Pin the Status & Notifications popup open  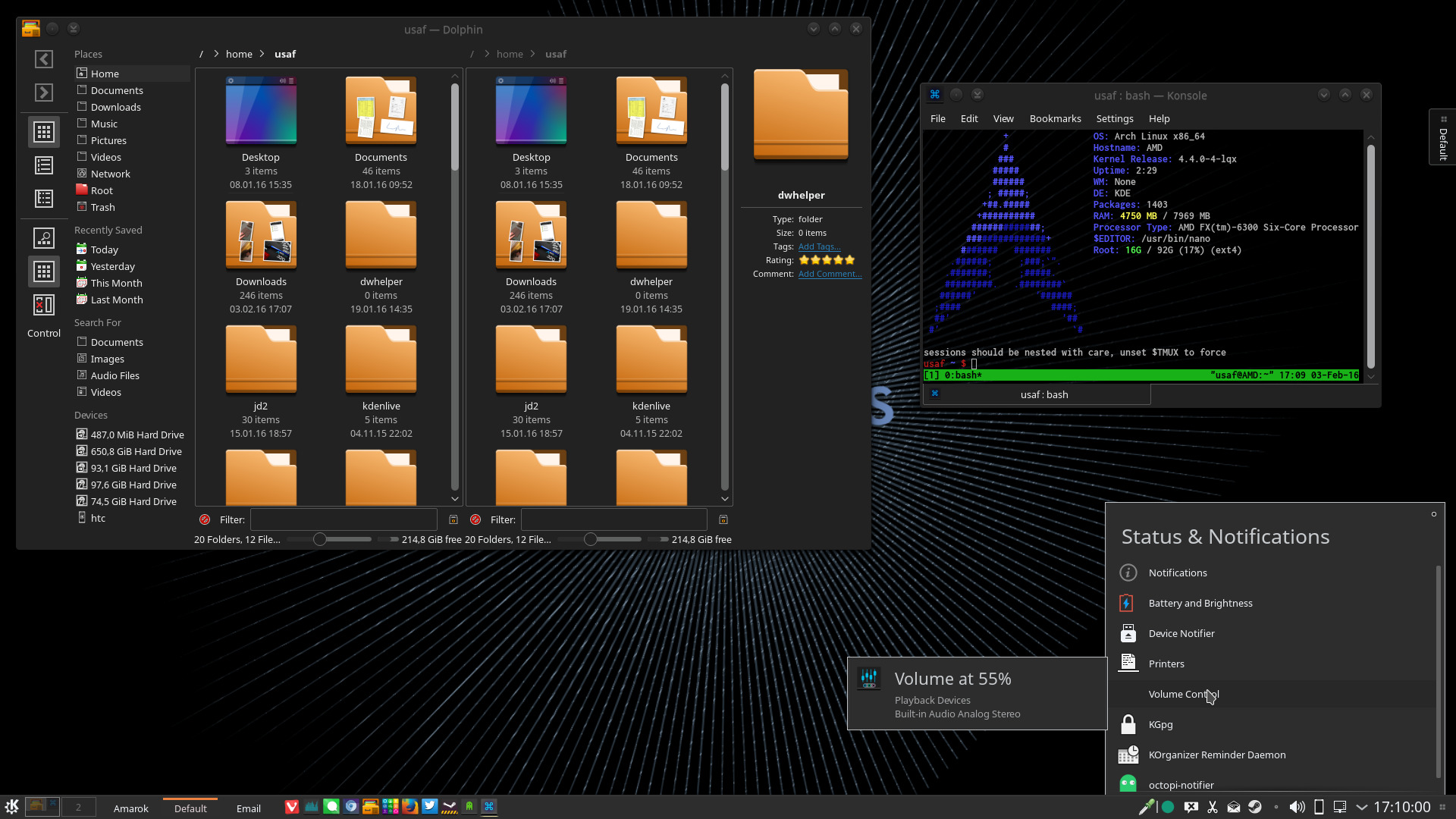(1434, 514)
